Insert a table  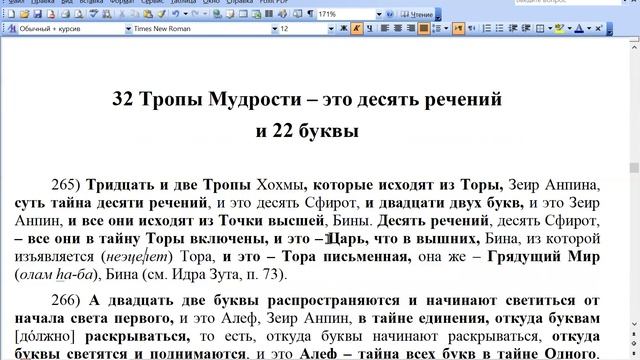(243, 14)
